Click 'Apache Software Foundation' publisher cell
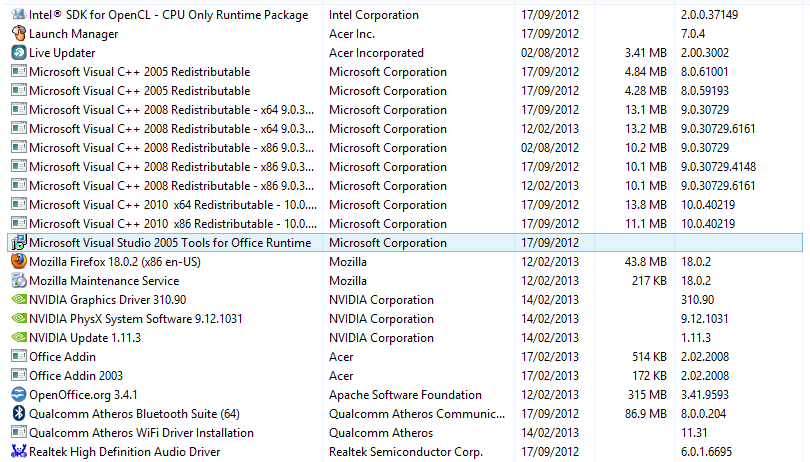Viewport: 810px width, 462px height. 405,395
